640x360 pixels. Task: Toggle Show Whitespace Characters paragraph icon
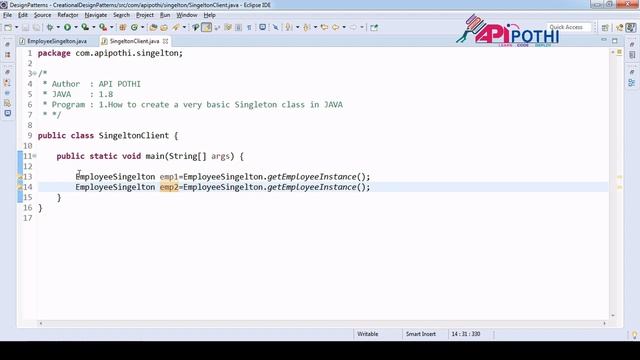click(249, 27)
